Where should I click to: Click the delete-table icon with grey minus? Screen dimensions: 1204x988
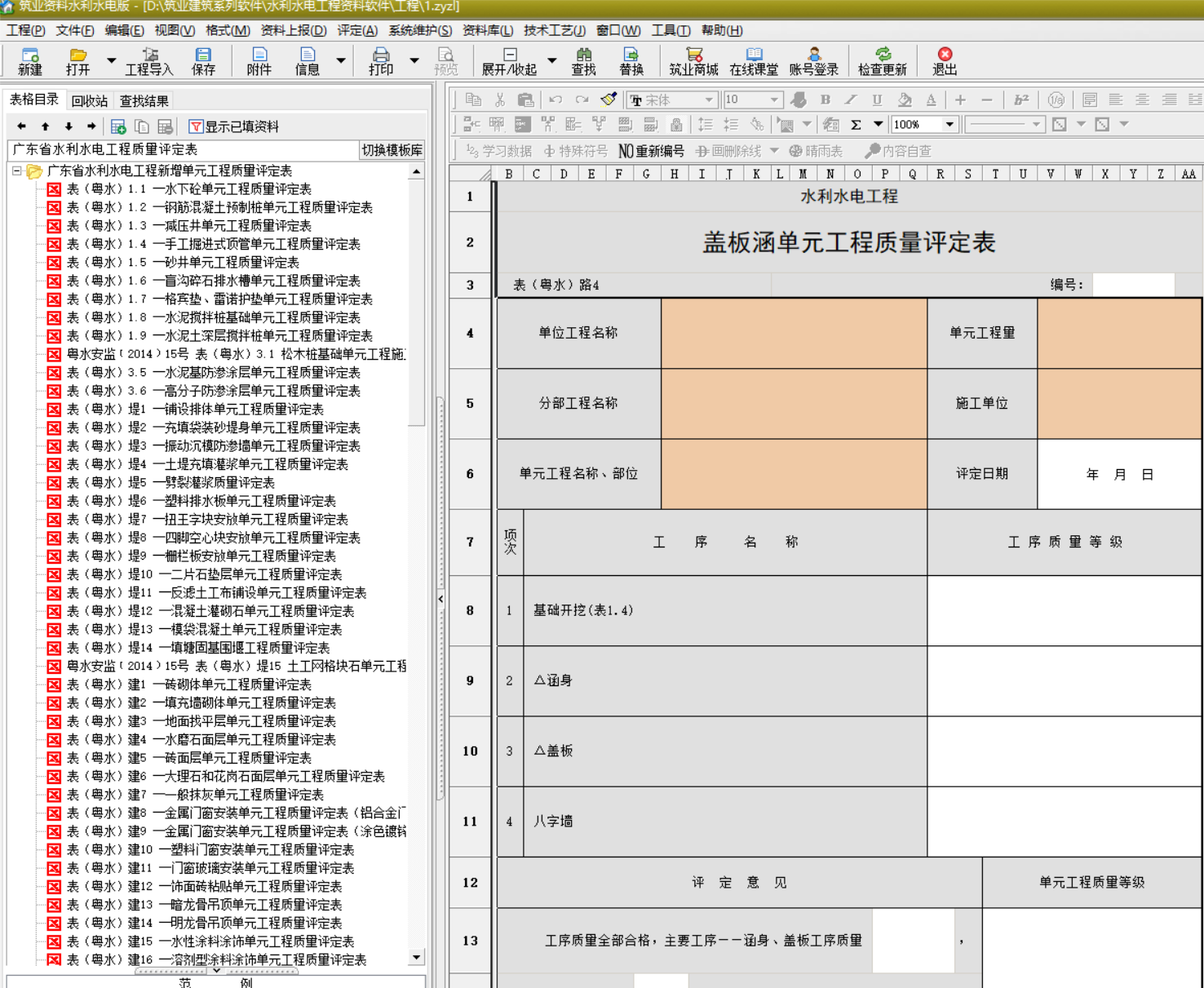(165, 126)
